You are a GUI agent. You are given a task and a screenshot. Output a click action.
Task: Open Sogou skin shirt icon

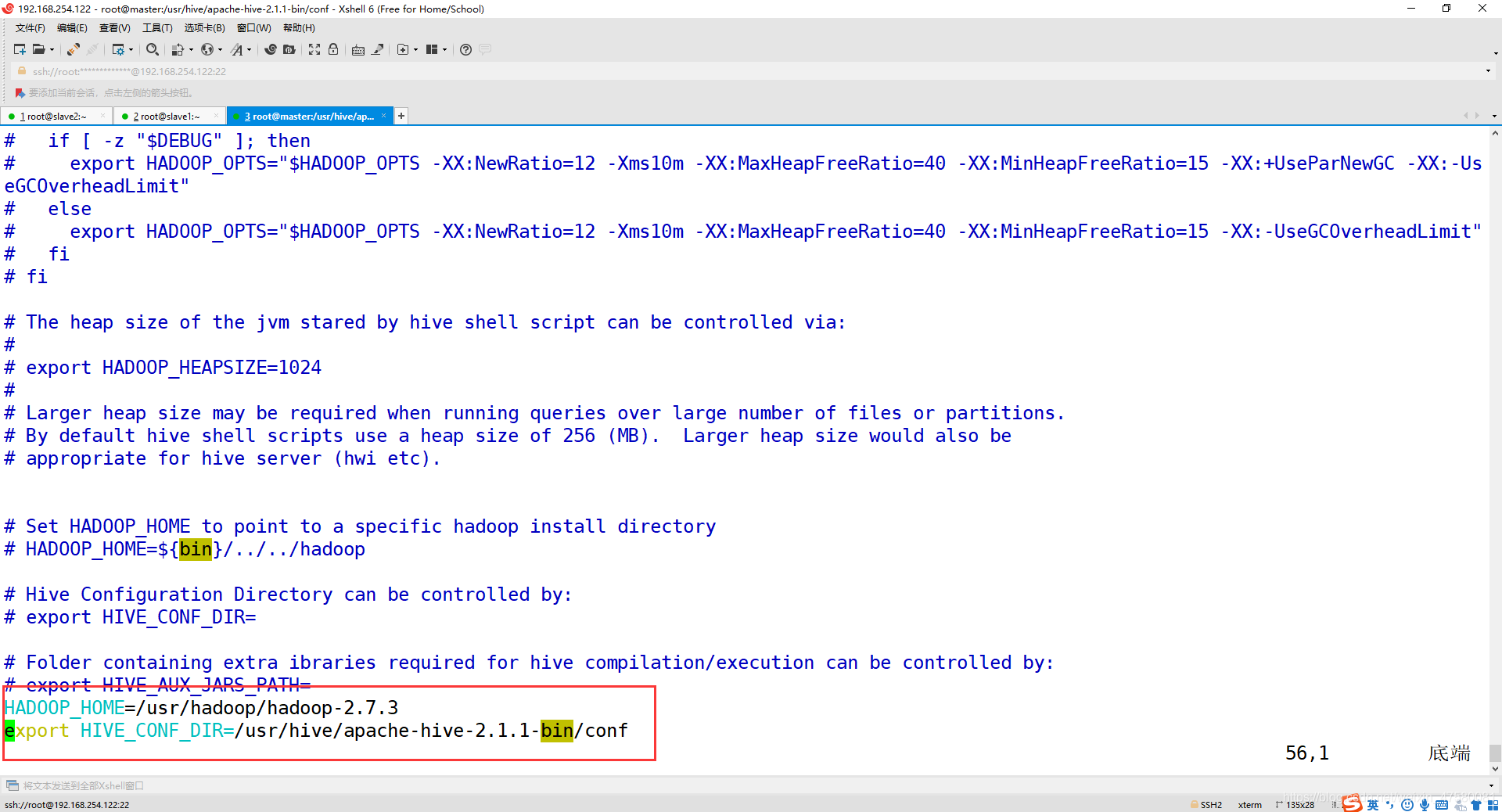tap(1476, 805)
